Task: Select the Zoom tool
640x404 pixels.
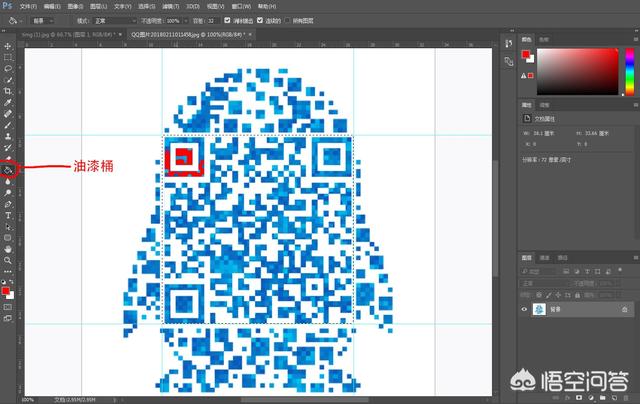Action: (x=8, y=260)
